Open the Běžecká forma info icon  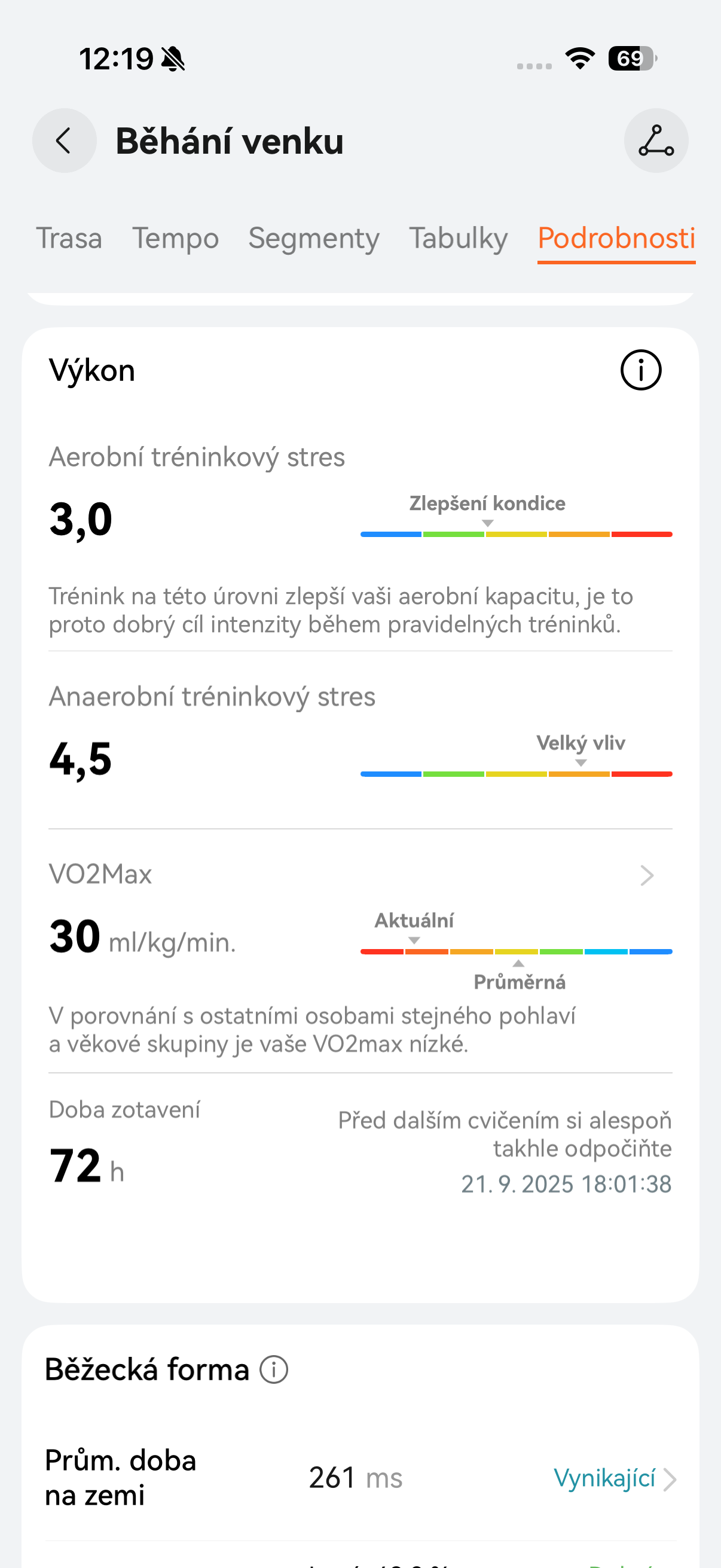273,1369
